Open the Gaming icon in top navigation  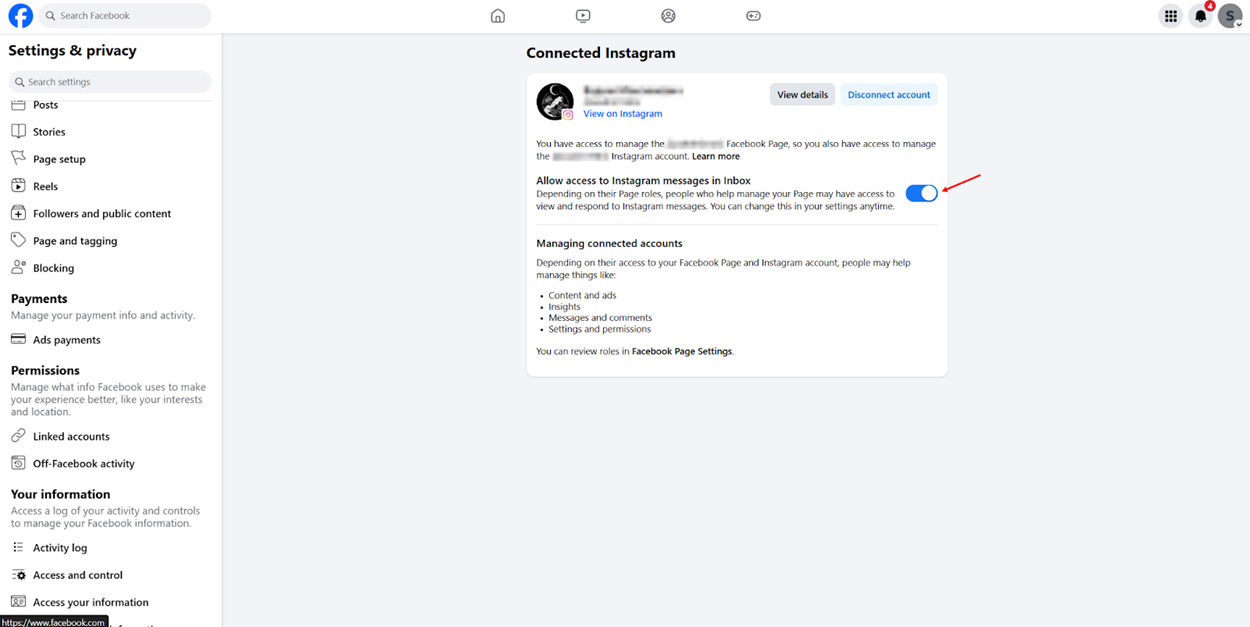(x=753, y=15)
